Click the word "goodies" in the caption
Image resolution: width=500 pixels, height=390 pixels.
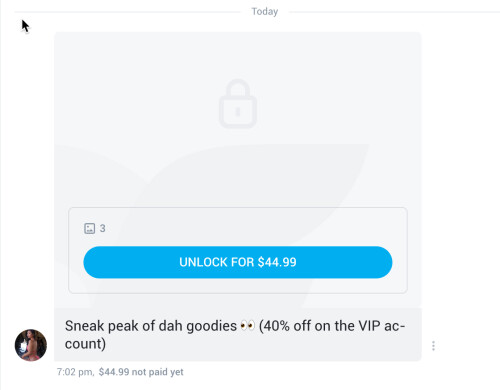[211, 327]
